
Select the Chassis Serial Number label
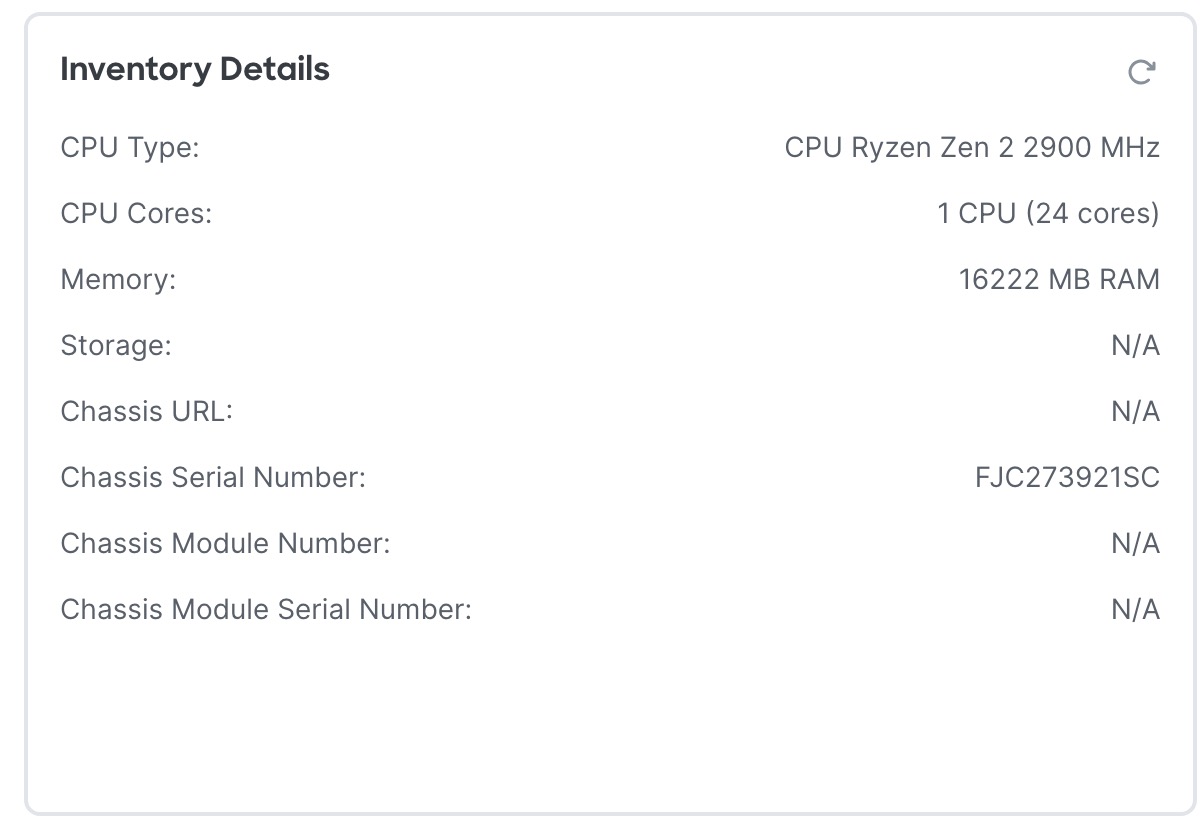pyautogui.click(x=213, y=478)
